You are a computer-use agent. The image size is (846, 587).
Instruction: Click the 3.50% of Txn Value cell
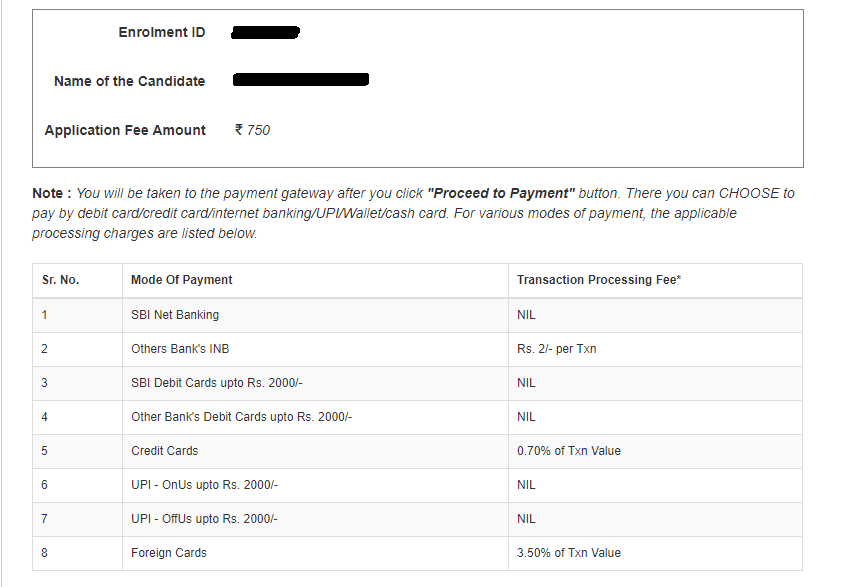click(568, 553)
